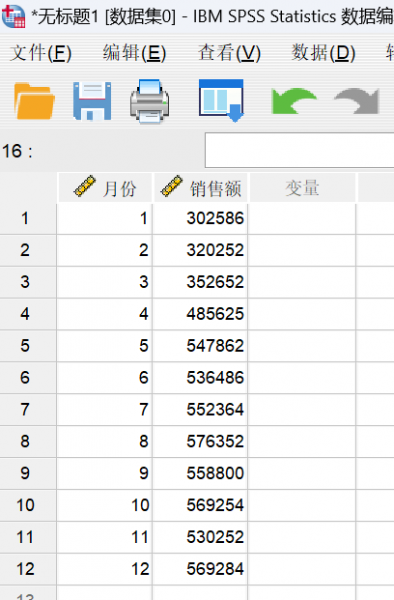Screen dimensions: 394x600
Task: Click sales cell 552364
Action: [x=200, y=409]
